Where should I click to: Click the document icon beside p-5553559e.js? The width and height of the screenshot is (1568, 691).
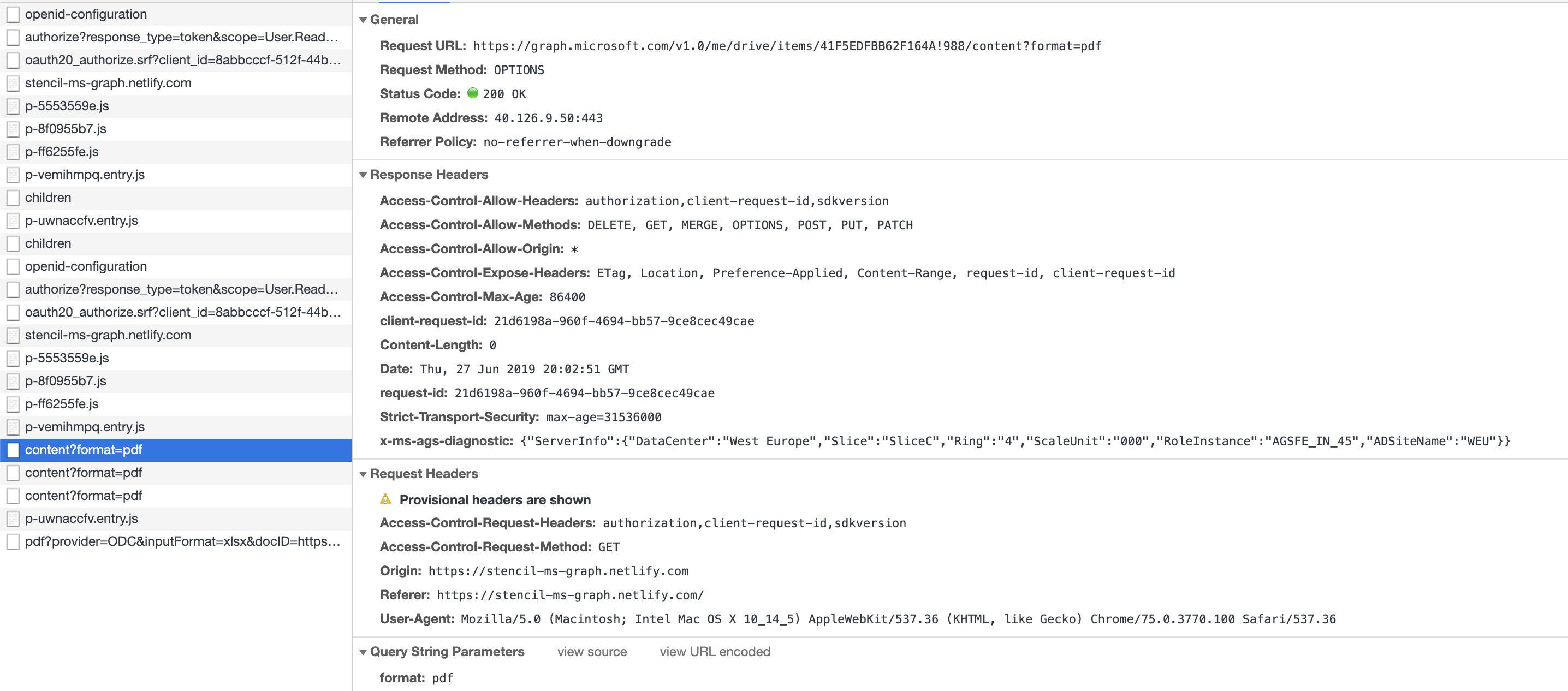(13, 105)
